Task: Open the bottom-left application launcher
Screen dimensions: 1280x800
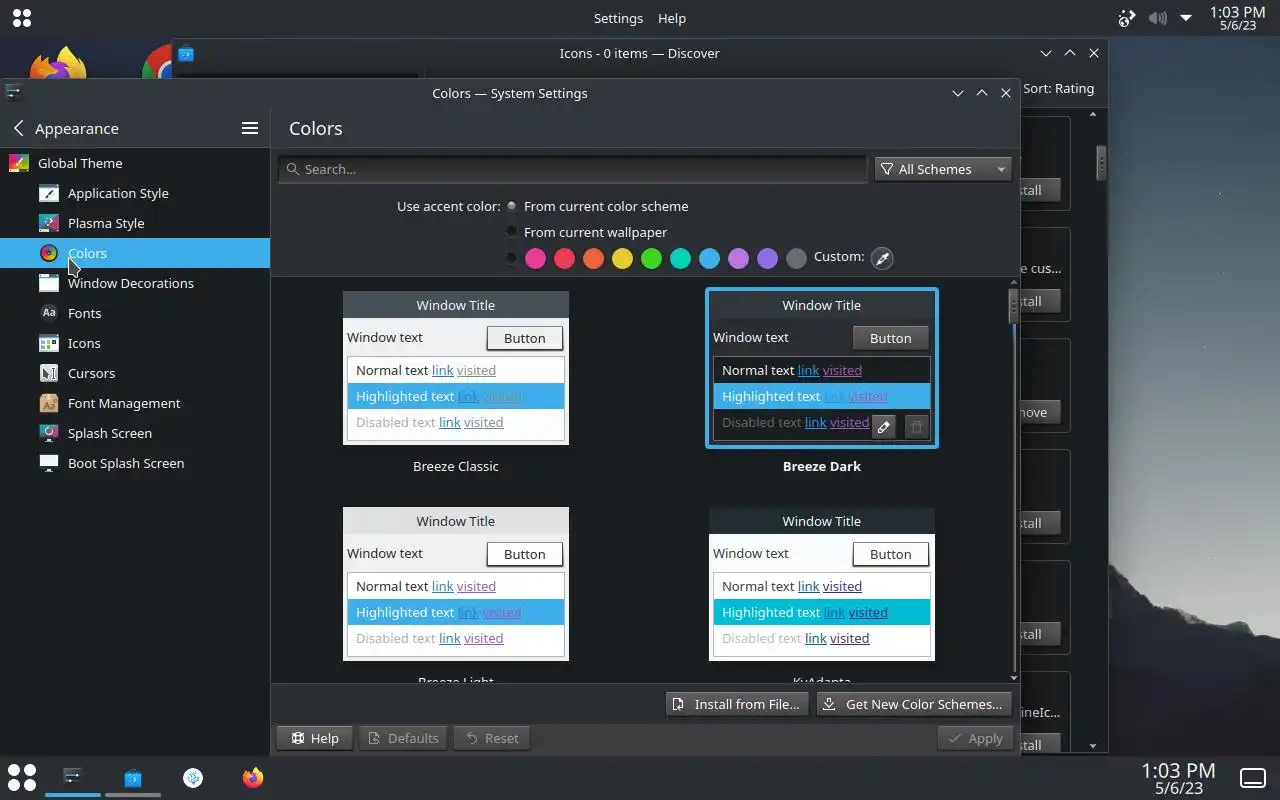Action: click(22, 777)
